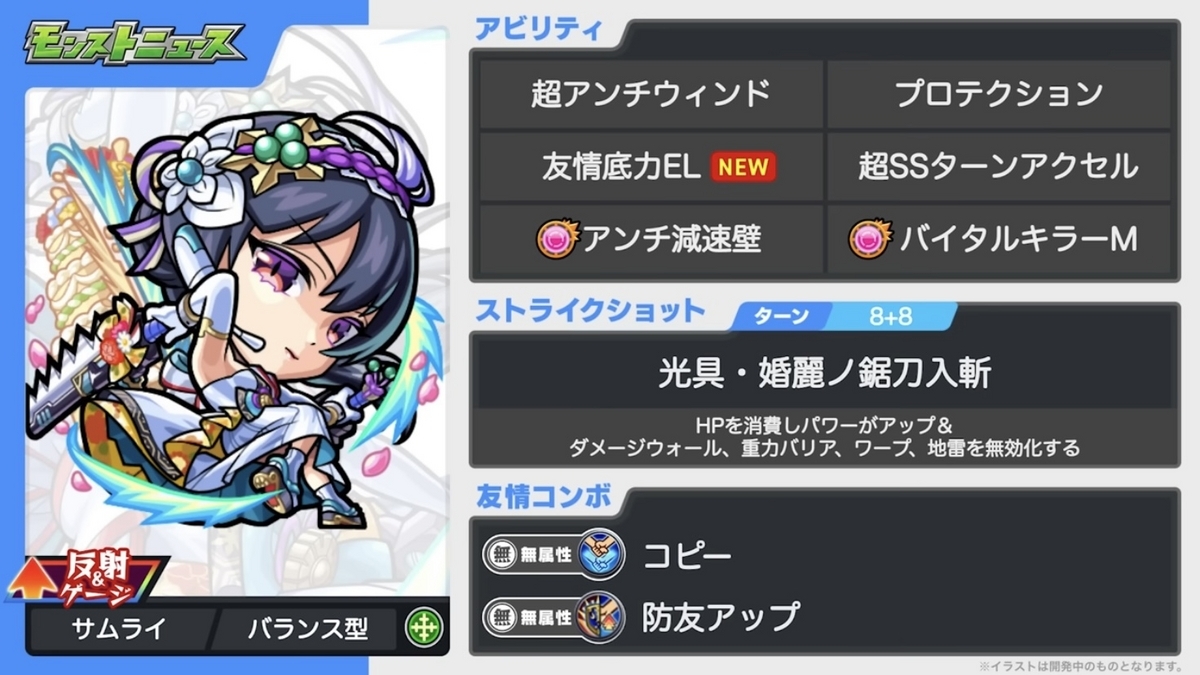Click the green balance-type crosshair icon
The height and width of the screenshot is (675, 1200).
[x=424, y=629]
